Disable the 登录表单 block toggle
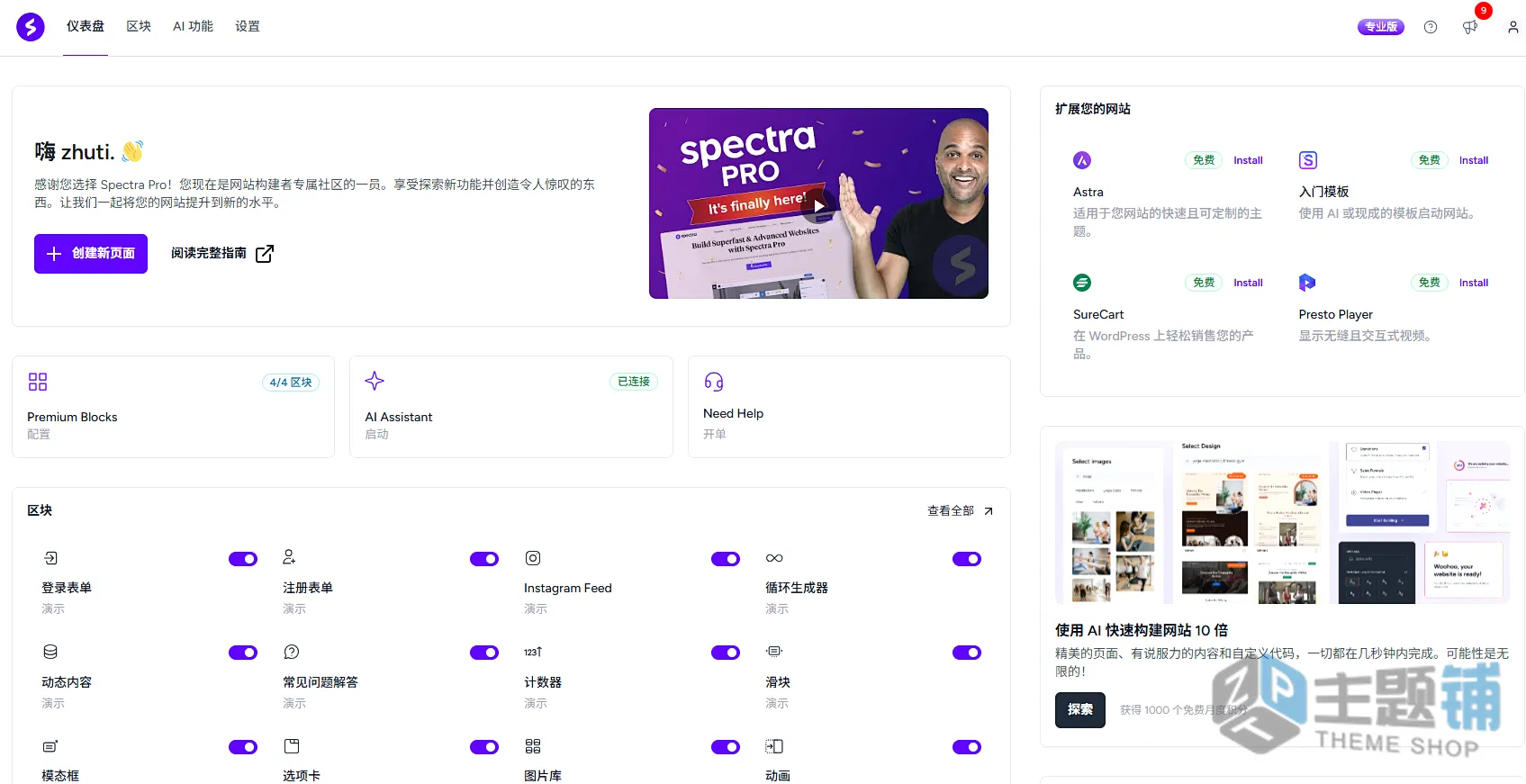Screen dimensions: 1526x784 pyautogui.click(x=243, y=559)
